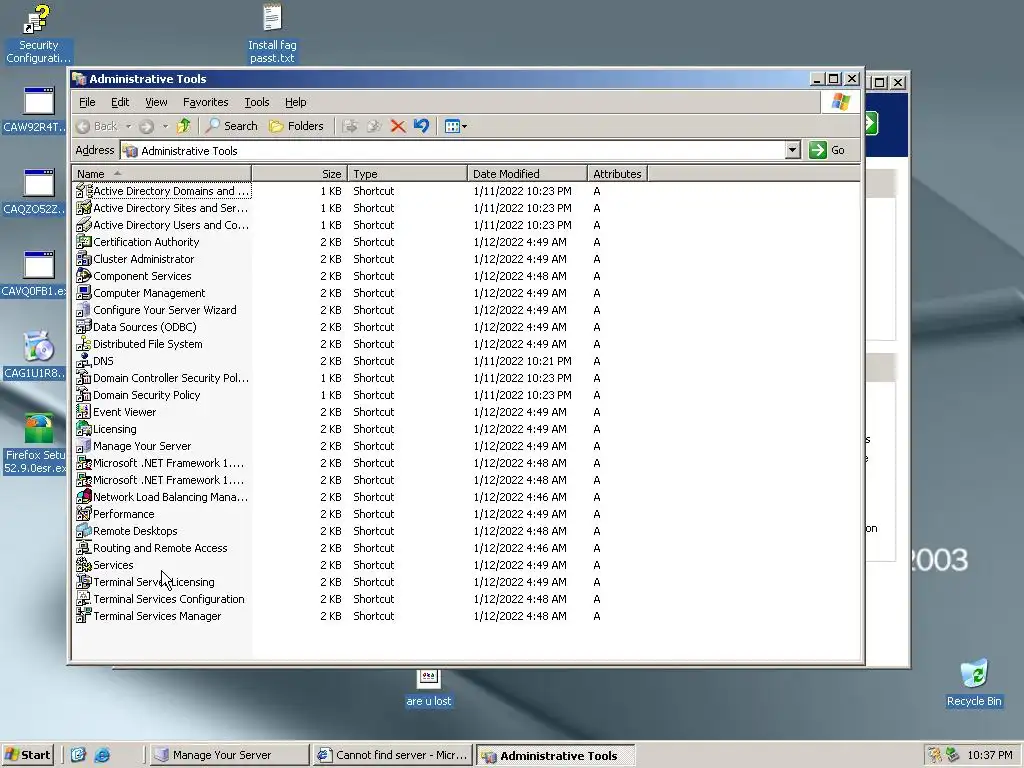
Task: Open the Tools menu
Action: coord(257,102)
